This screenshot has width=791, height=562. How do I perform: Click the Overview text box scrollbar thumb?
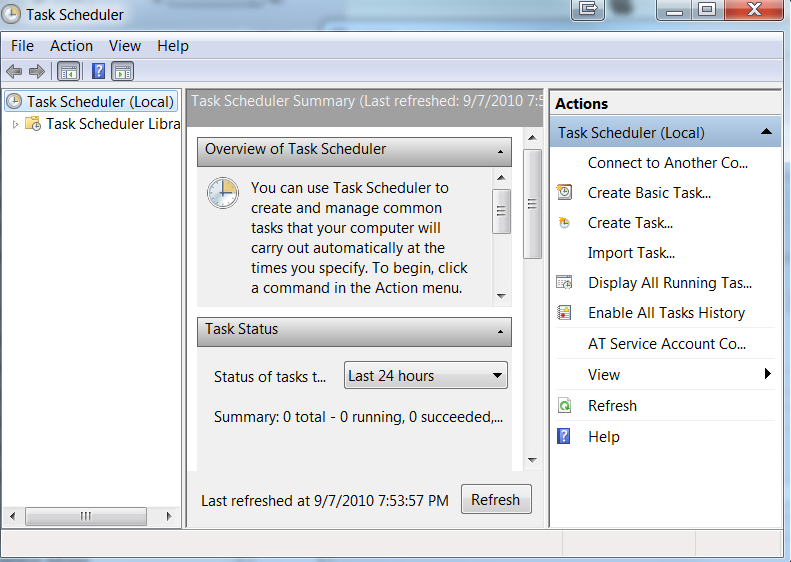tap(501, 211)
